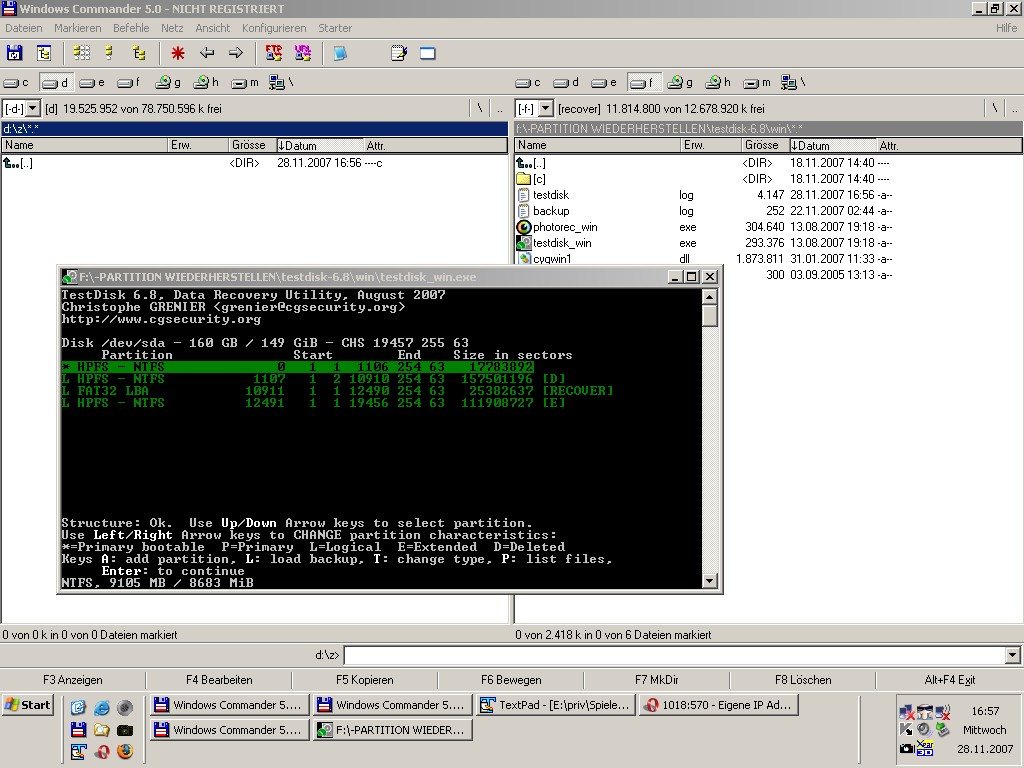Image resolution: width=1024 pixels, height=768 pixels.
Task: Switch to F:\-PARTITION WIEDER... taskbar button
Action: pyautogui.click(x=392, y=730)
